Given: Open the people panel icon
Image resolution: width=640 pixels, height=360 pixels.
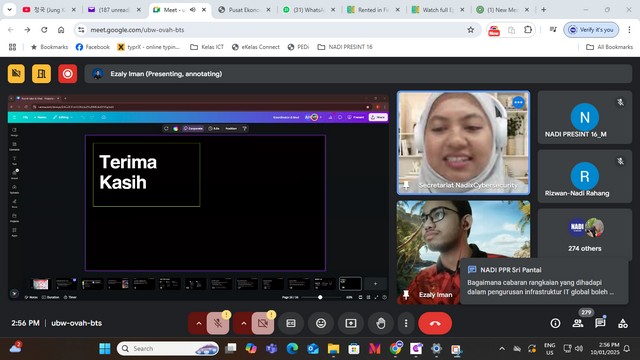Looking at the screenshot, I should coord(578,323).
